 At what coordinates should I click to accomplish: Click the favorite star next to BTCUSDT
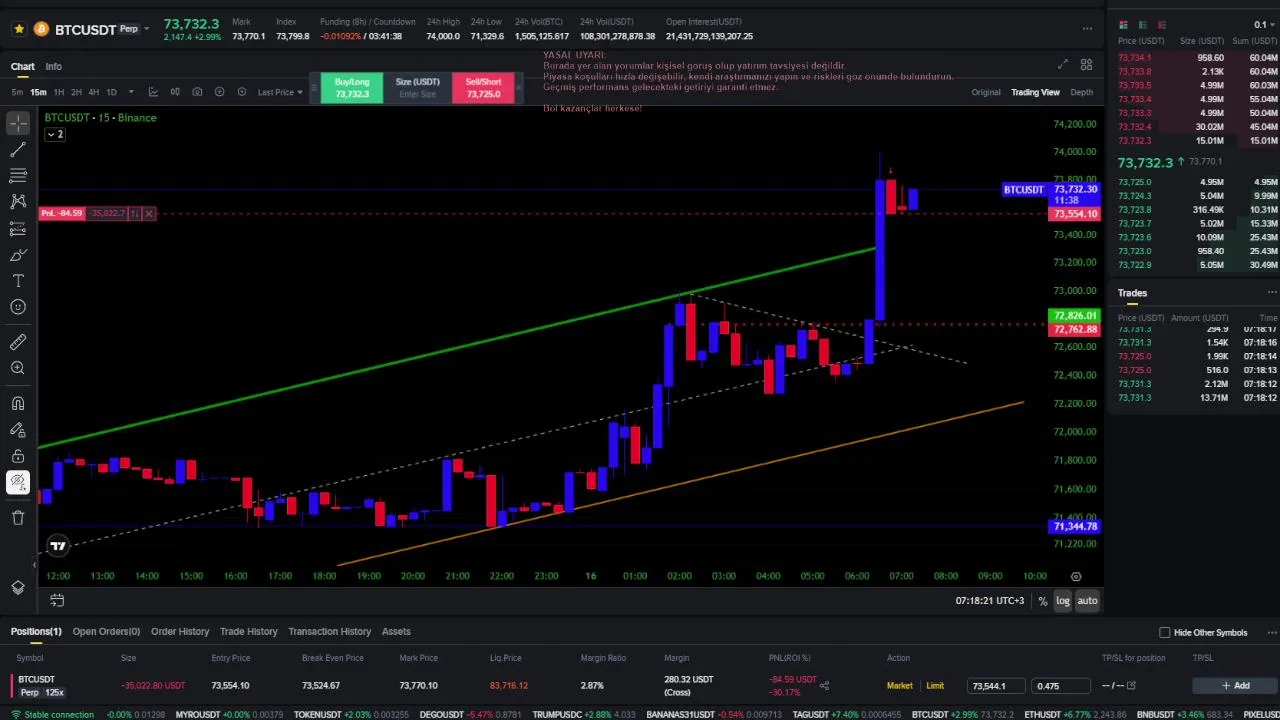point(18,29)
